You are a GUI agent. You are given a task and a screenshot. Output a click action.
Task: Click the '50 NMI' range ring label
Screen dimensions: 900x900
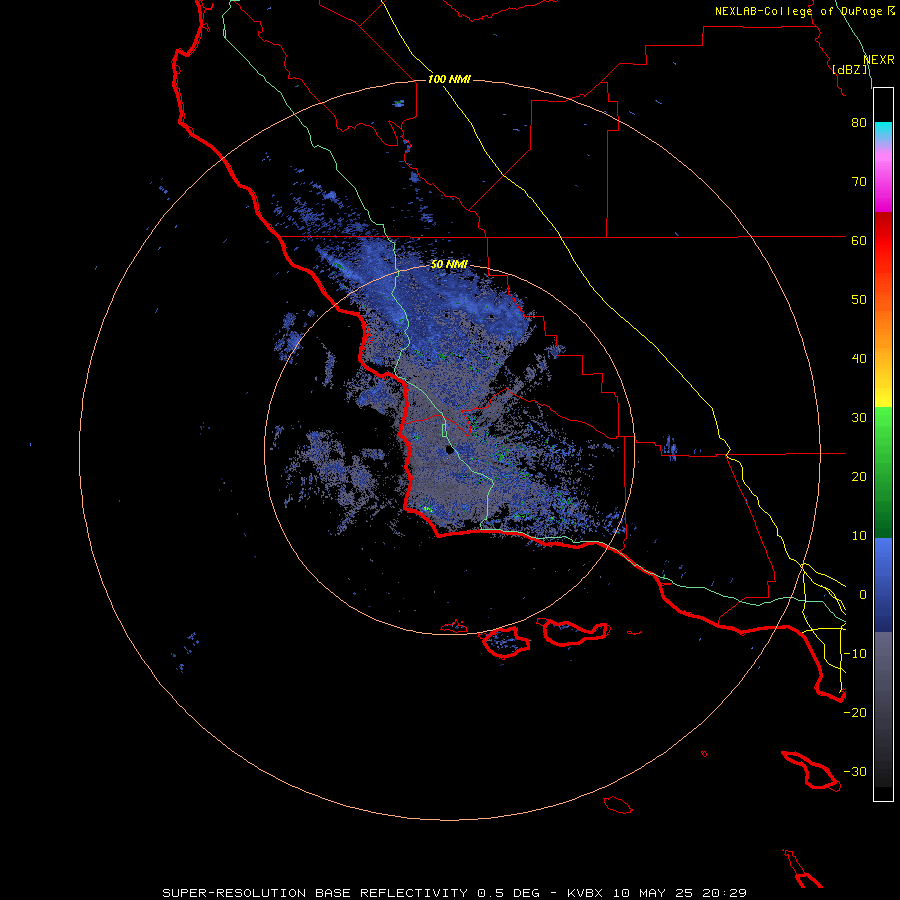(x=449, y=265)
